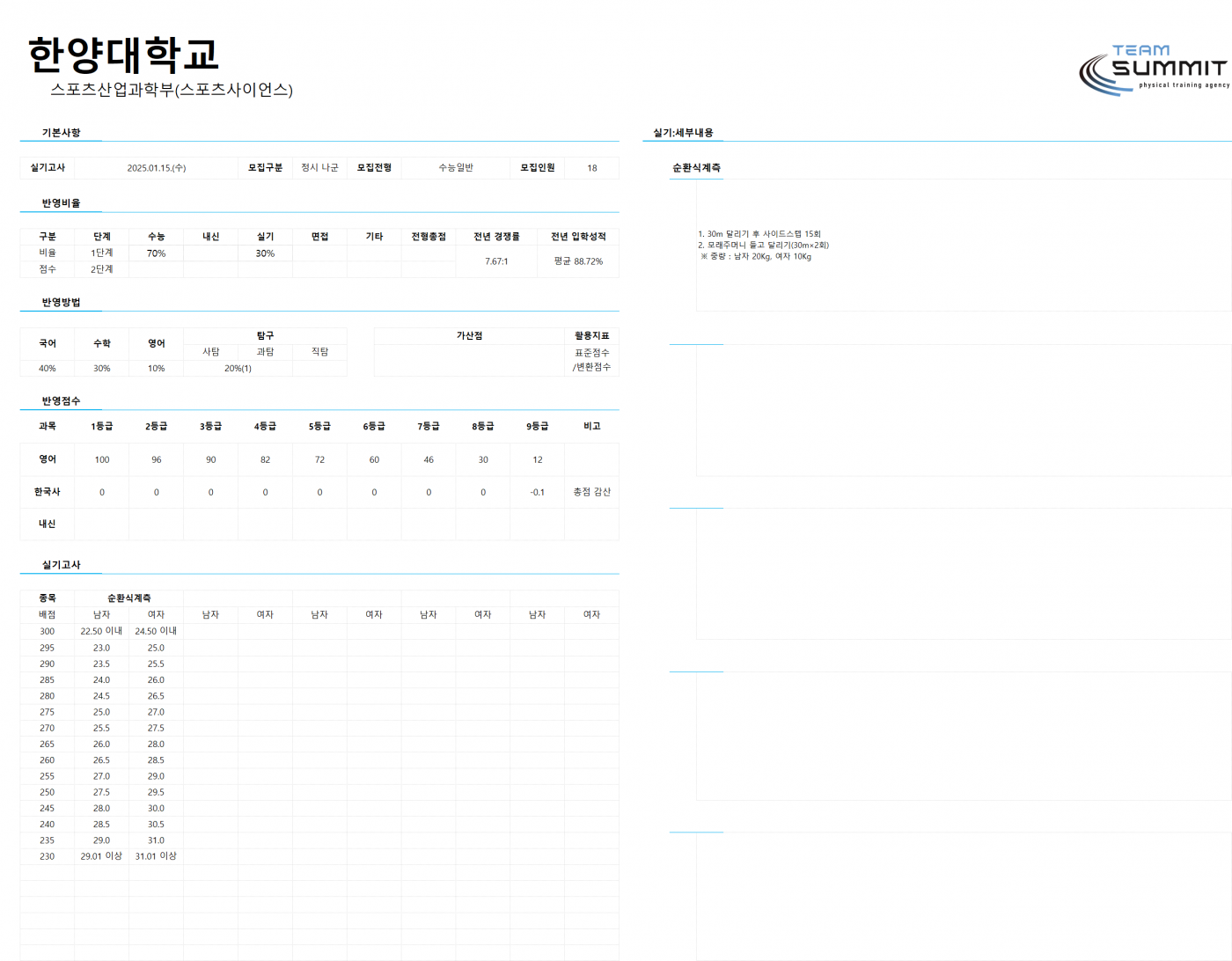Click the 9등급 column header
This screenshot has width=1232, height=961.
[x=538, y=426]
